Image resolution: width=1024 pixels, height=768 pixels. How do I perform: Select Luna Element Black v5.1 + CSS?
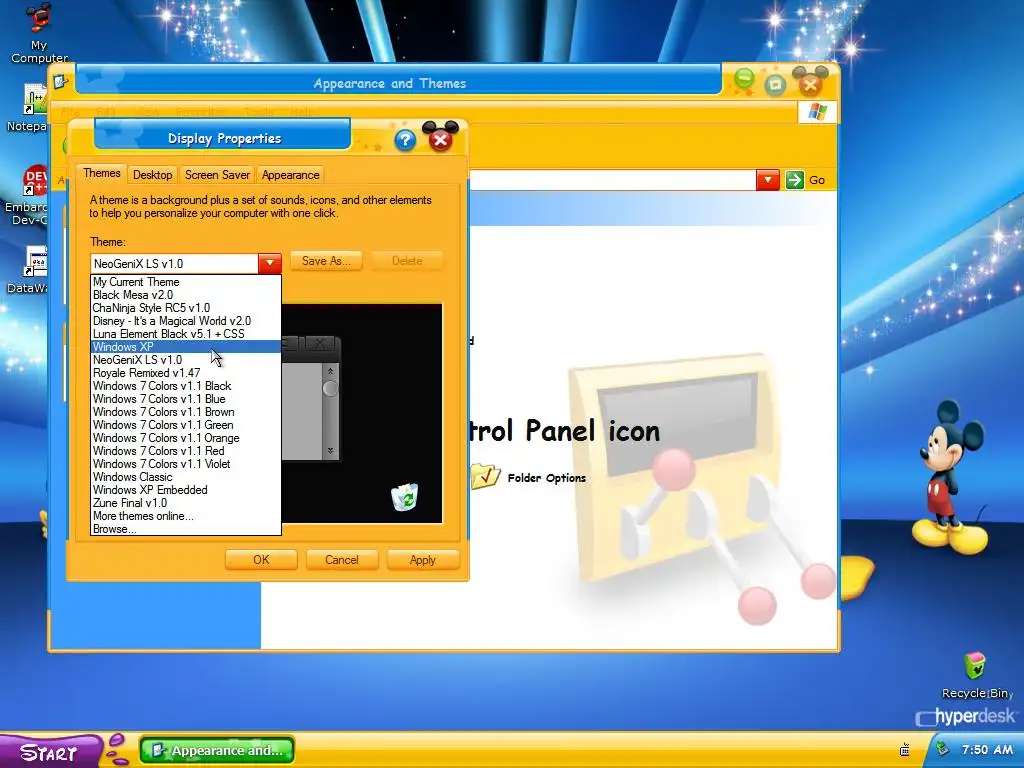click(186, 334)
